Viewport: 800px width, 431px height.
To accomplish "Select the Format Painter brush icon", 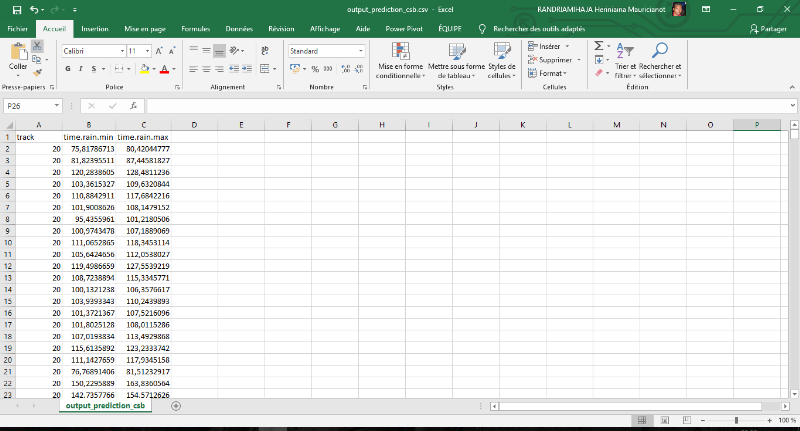I will click(x=37, y=71).
